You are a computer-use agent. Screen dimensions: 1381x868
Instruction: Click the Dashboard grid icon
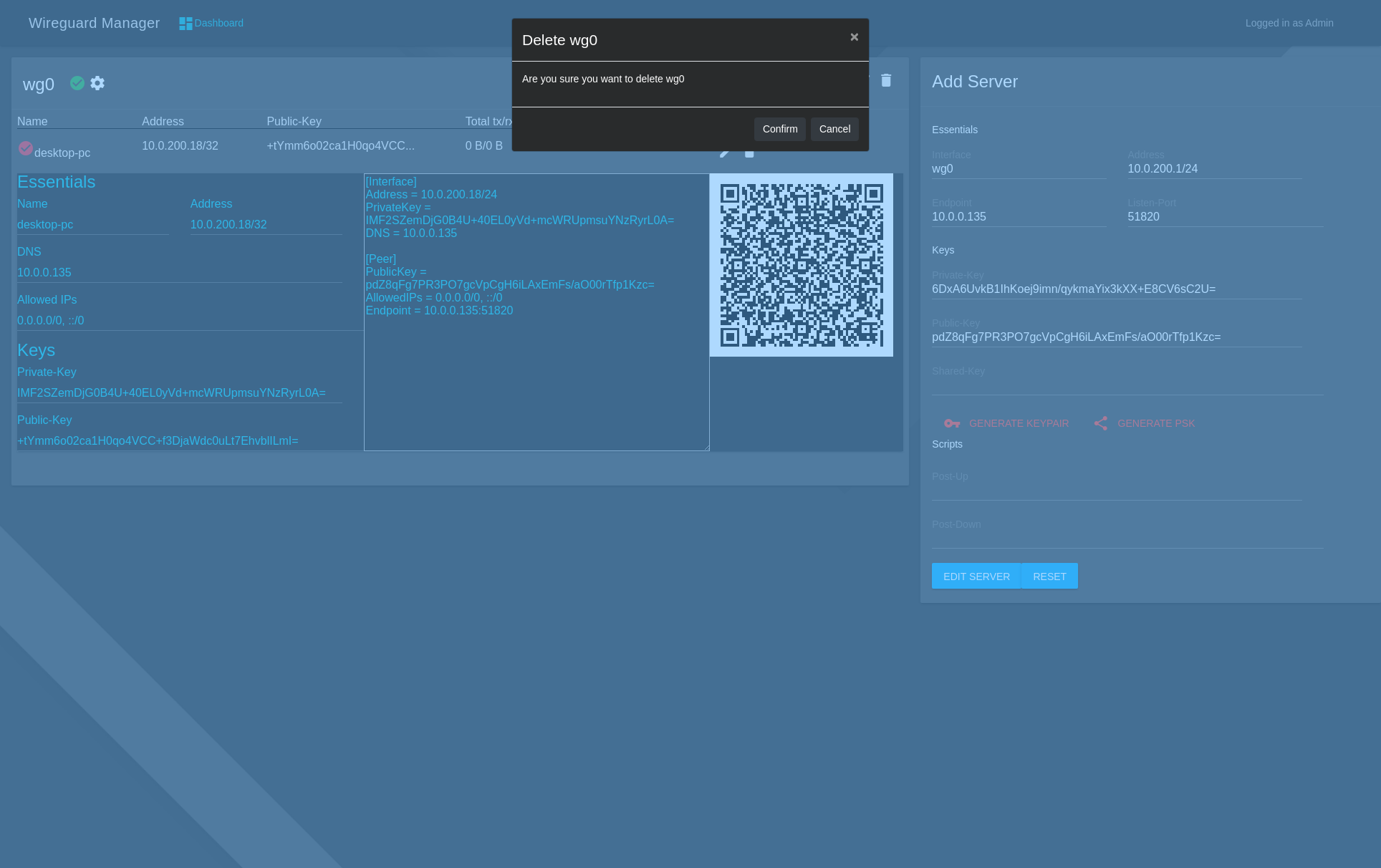[186, 24]
